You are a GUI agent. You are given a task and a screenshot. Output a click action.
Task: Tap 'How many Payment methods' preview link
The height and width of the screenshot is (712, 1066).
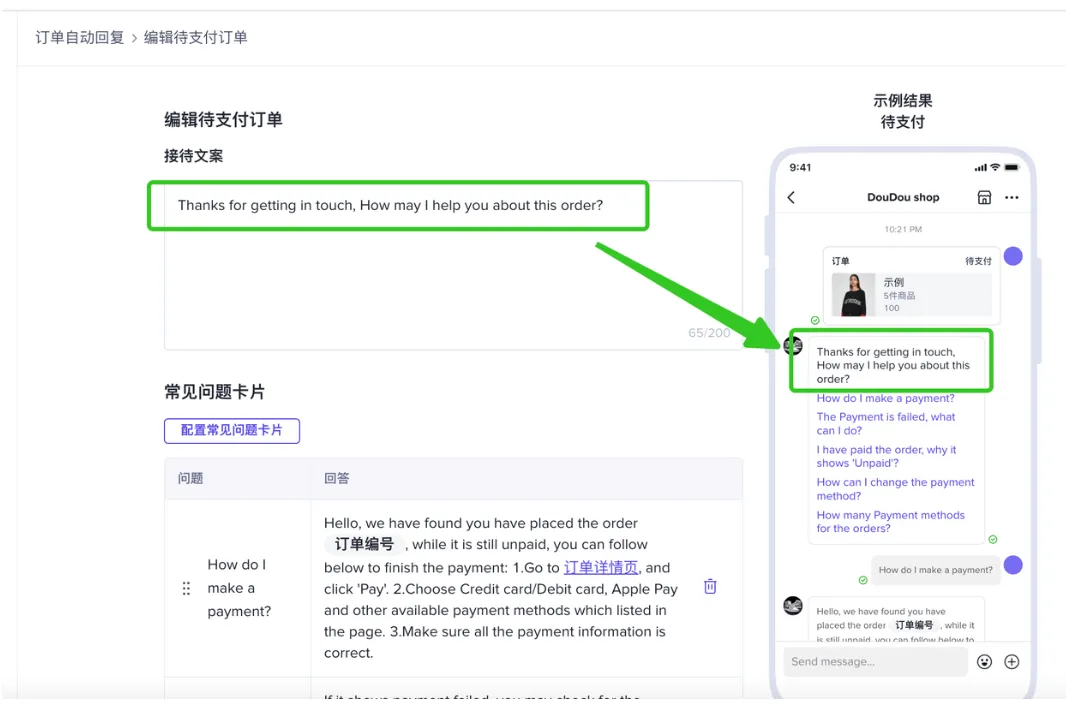pyautogui.click(x=891, y=522)
